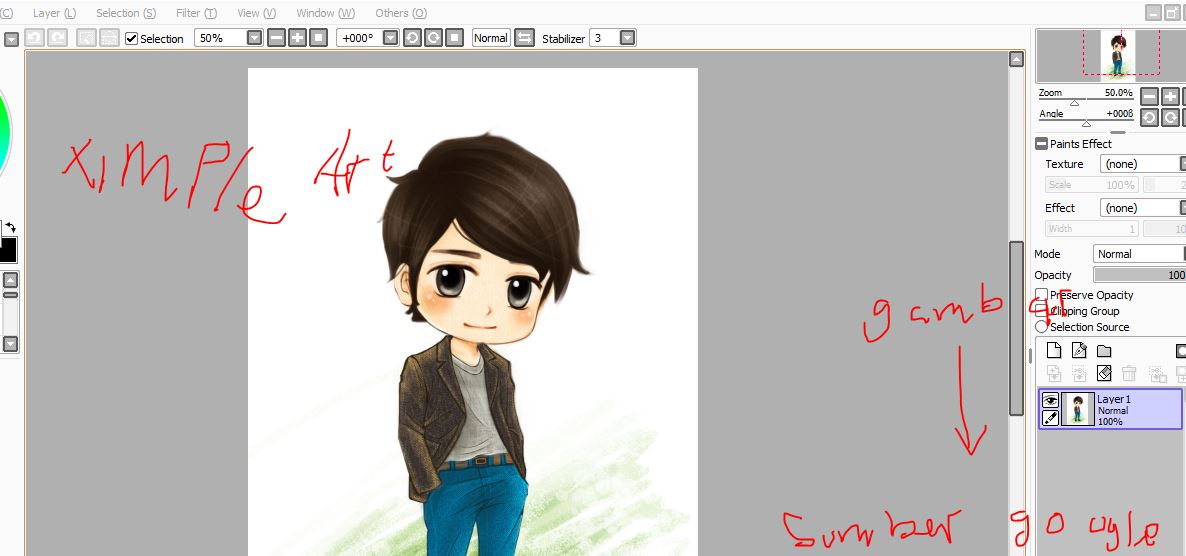Zoom out using the toolbar minus button
The height and width of the screenshot is (556, 1186).
[276, 38]
